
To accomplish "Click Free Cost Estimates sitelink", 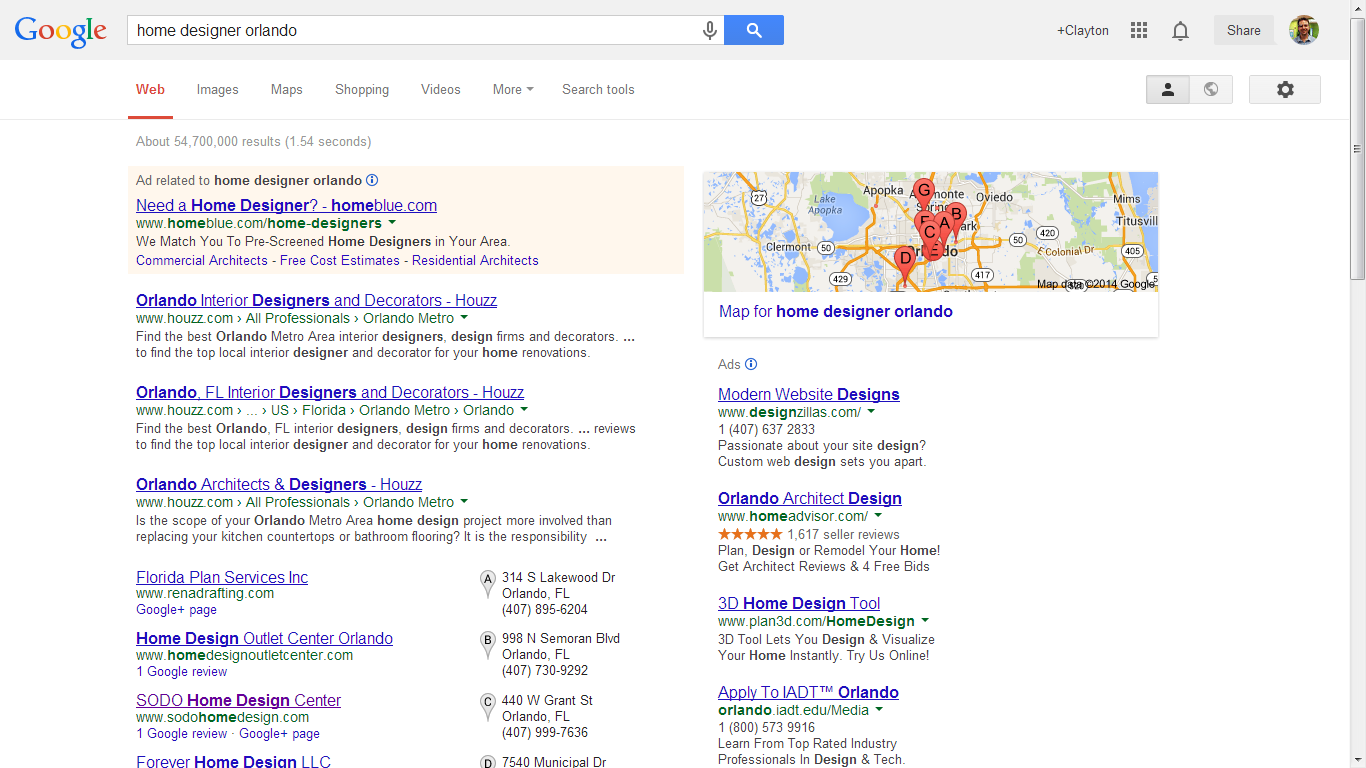I will click(x=340, y=260).
